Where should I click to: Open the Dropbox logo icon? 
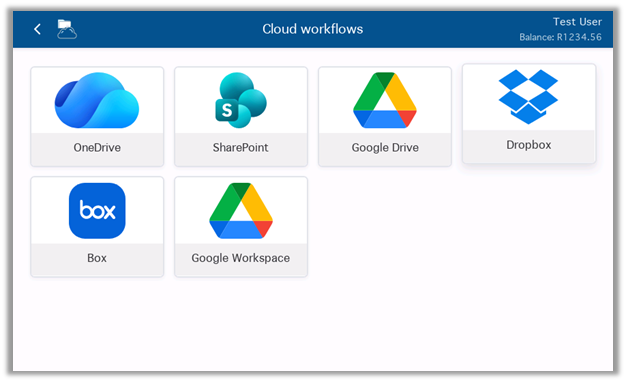(528, 97)
